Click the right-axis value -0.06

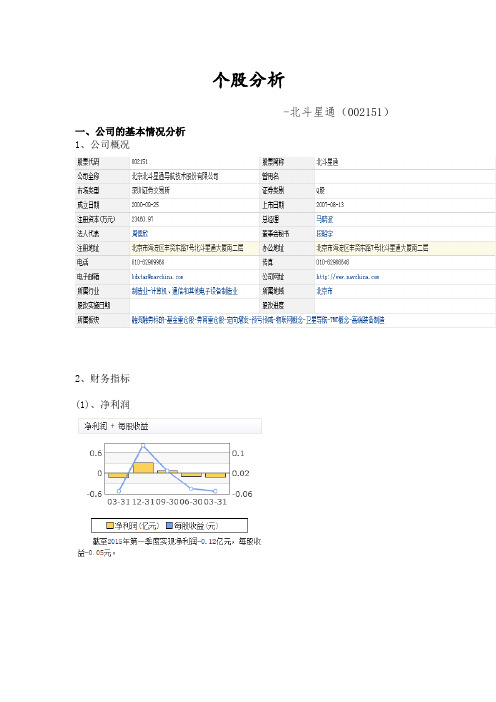(x=242, y=494)
